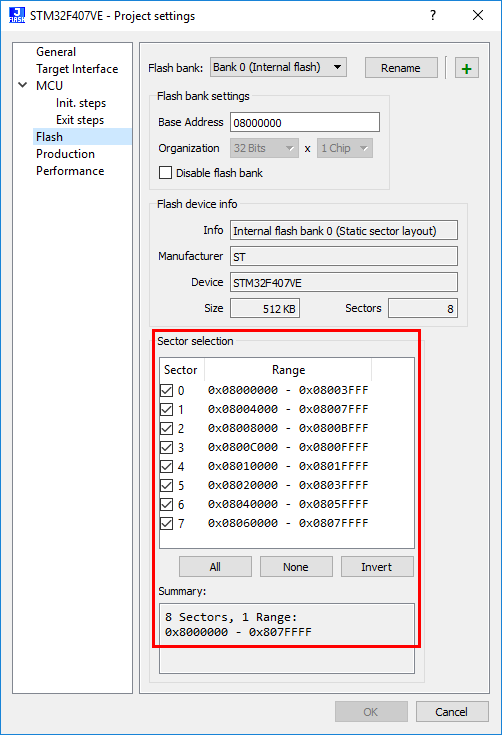Open the Flash bank dropdown

(x=278, y=68)
